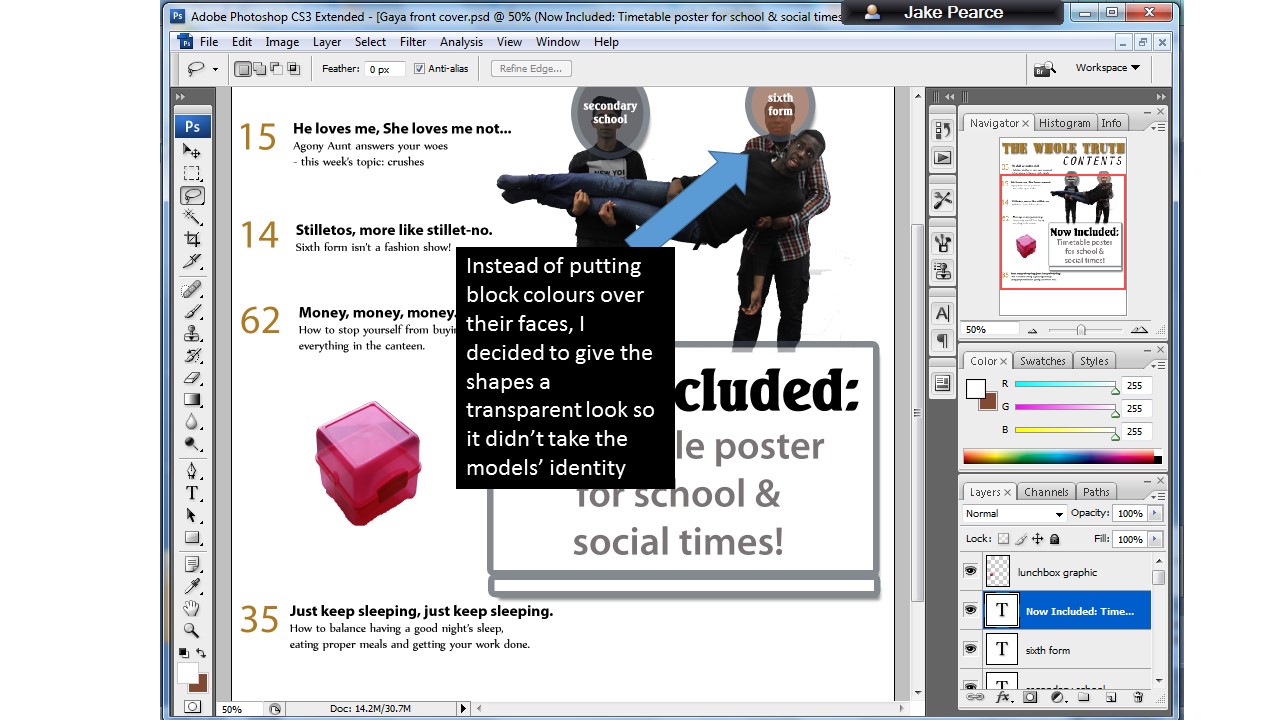Select the Crop tool

tap(192, 239)
